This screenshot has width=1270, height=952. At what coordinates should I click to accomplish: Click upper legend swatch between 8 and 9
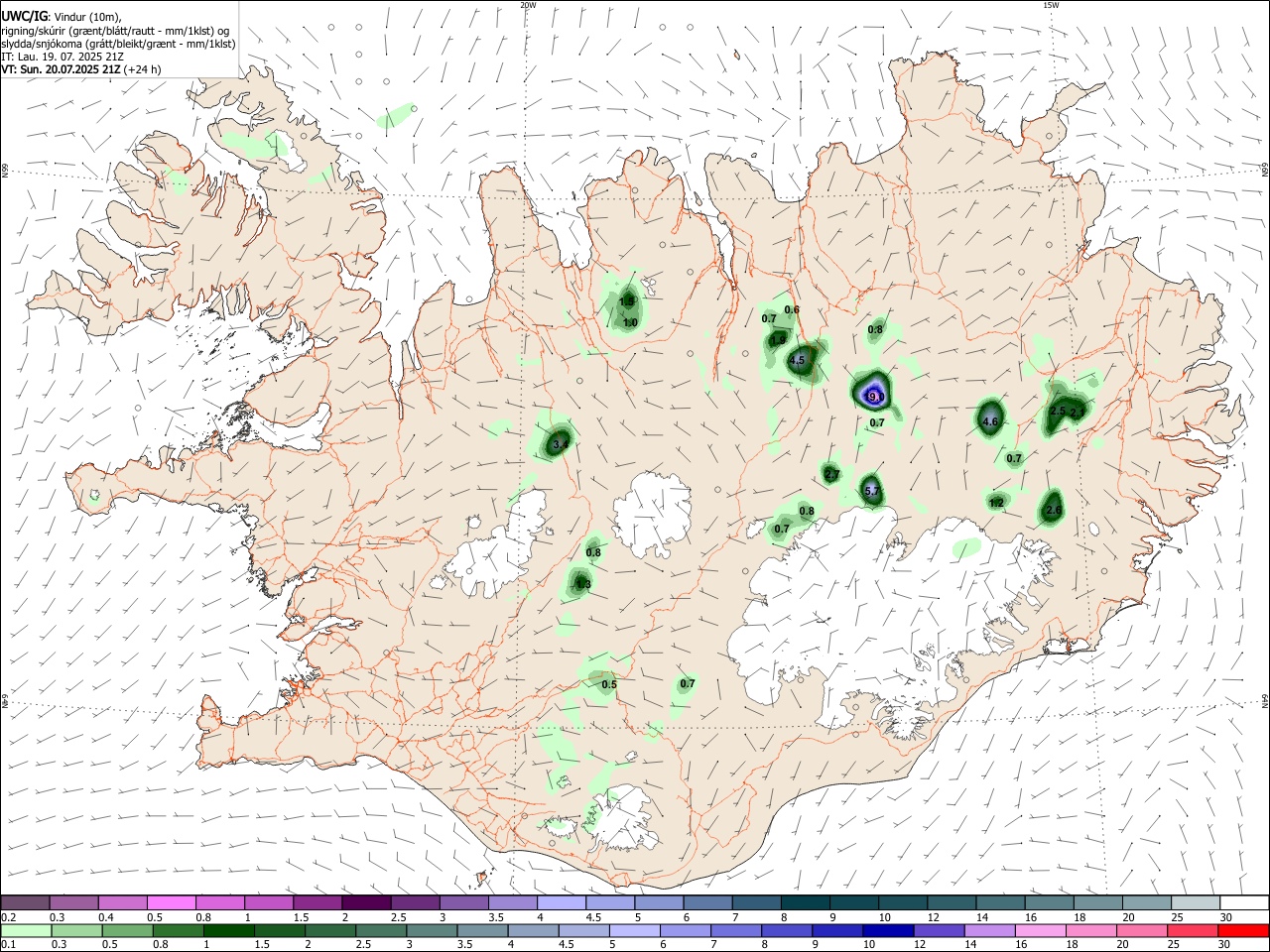point(806,903)
